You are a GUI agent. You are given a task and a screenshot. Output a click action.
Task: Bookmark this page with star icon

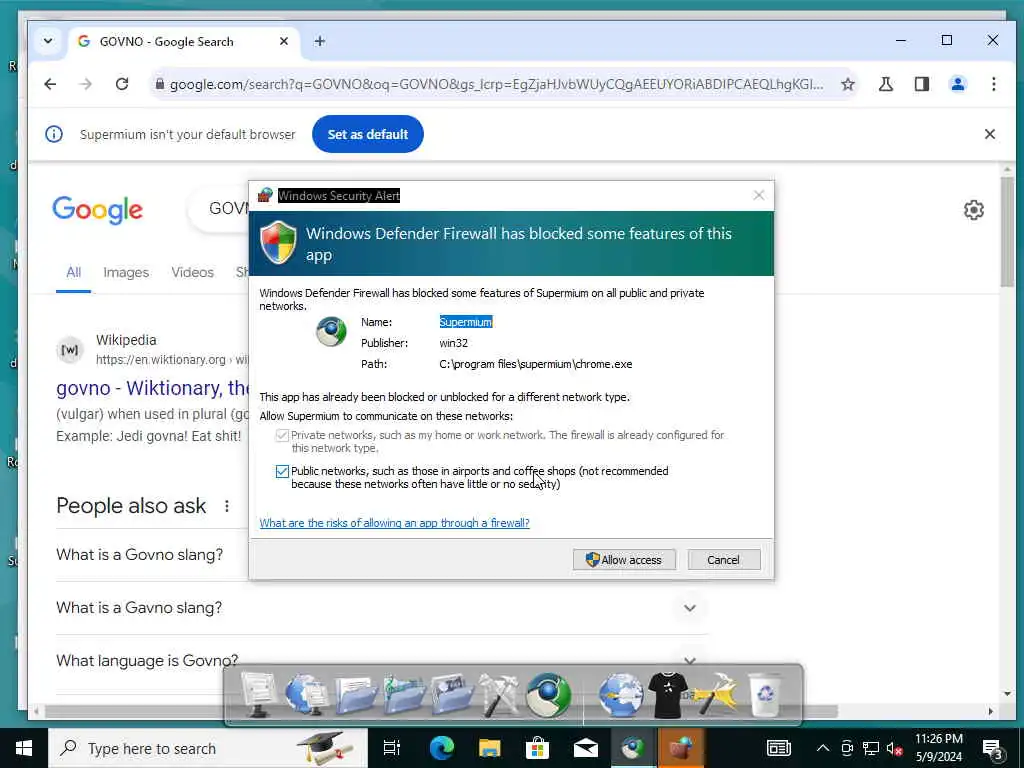pos(848,84)
